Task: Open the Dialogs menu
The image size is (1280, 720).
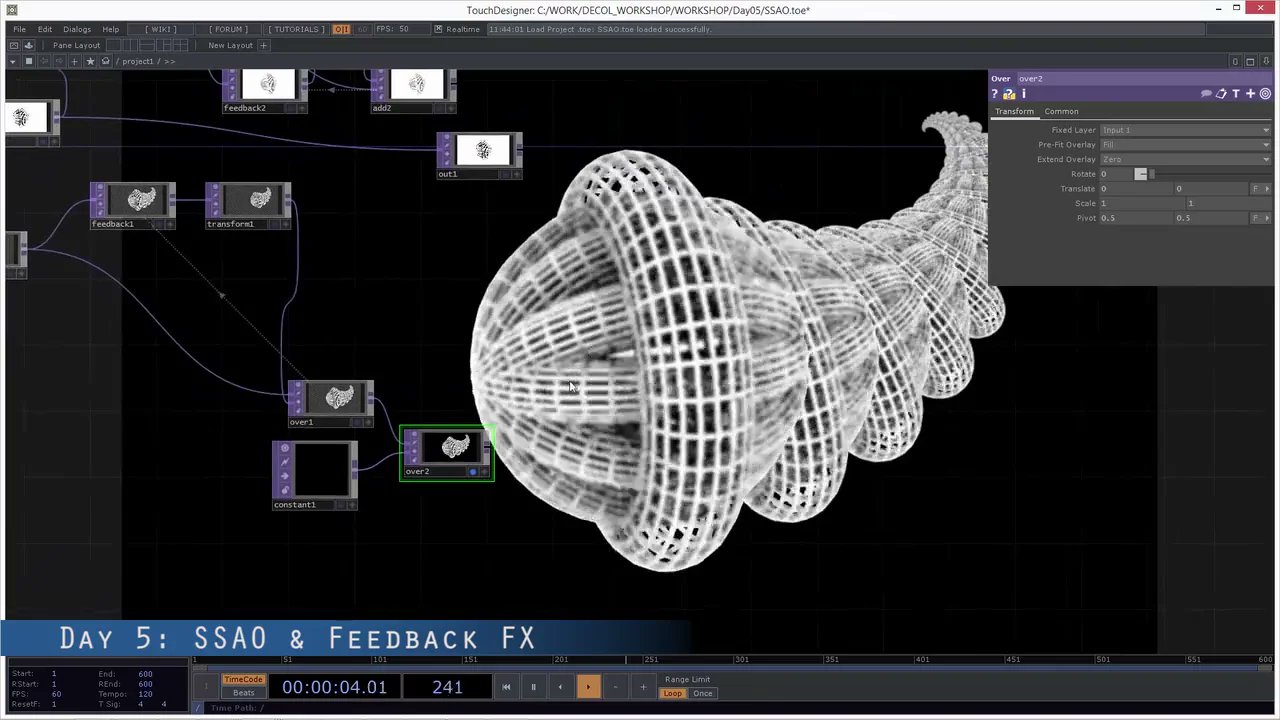Action: coord(77,29)
